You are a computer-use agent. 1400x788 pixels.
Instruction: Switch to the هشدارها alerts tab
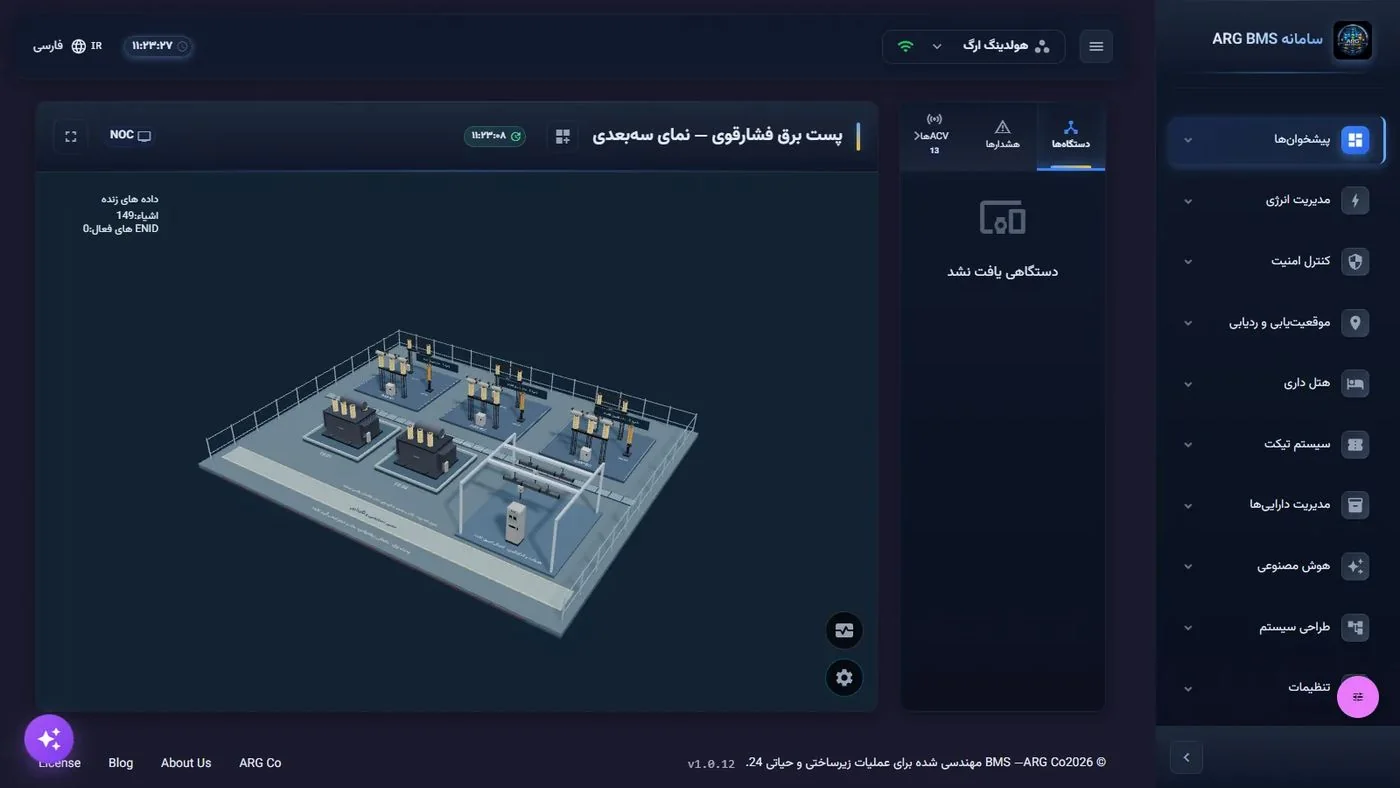pos(1002,136)
